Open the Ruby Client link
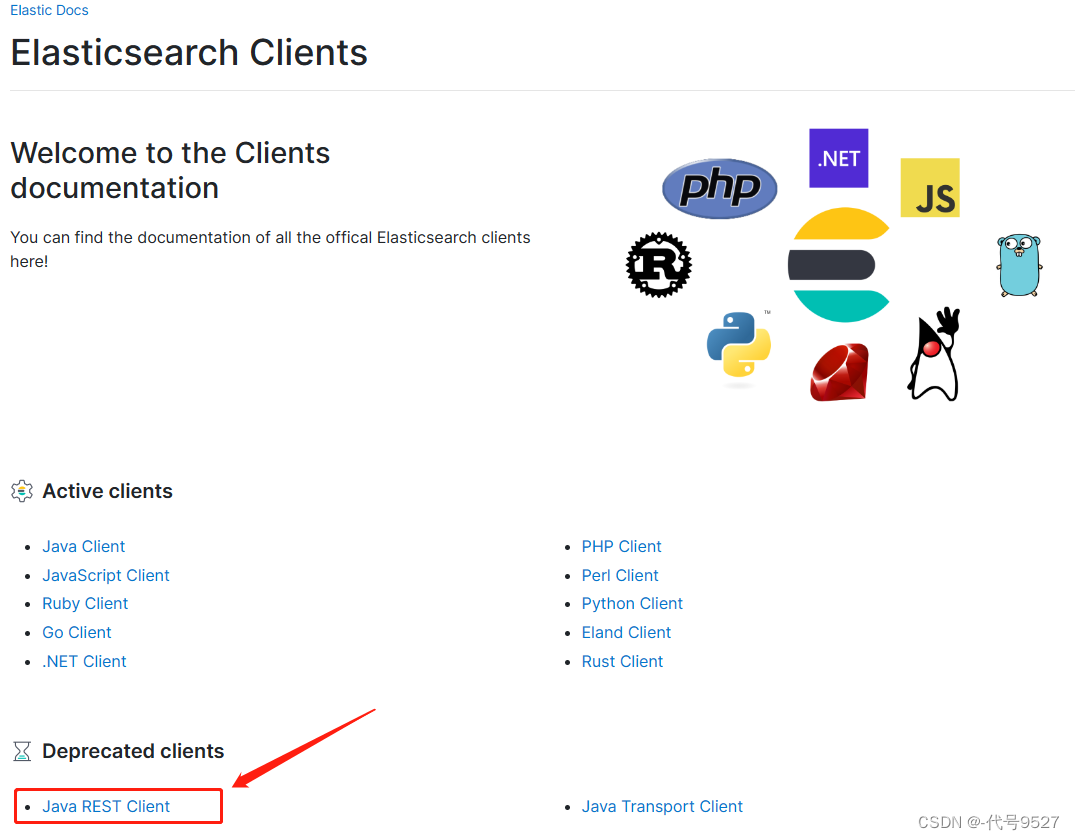 point(85,603)
